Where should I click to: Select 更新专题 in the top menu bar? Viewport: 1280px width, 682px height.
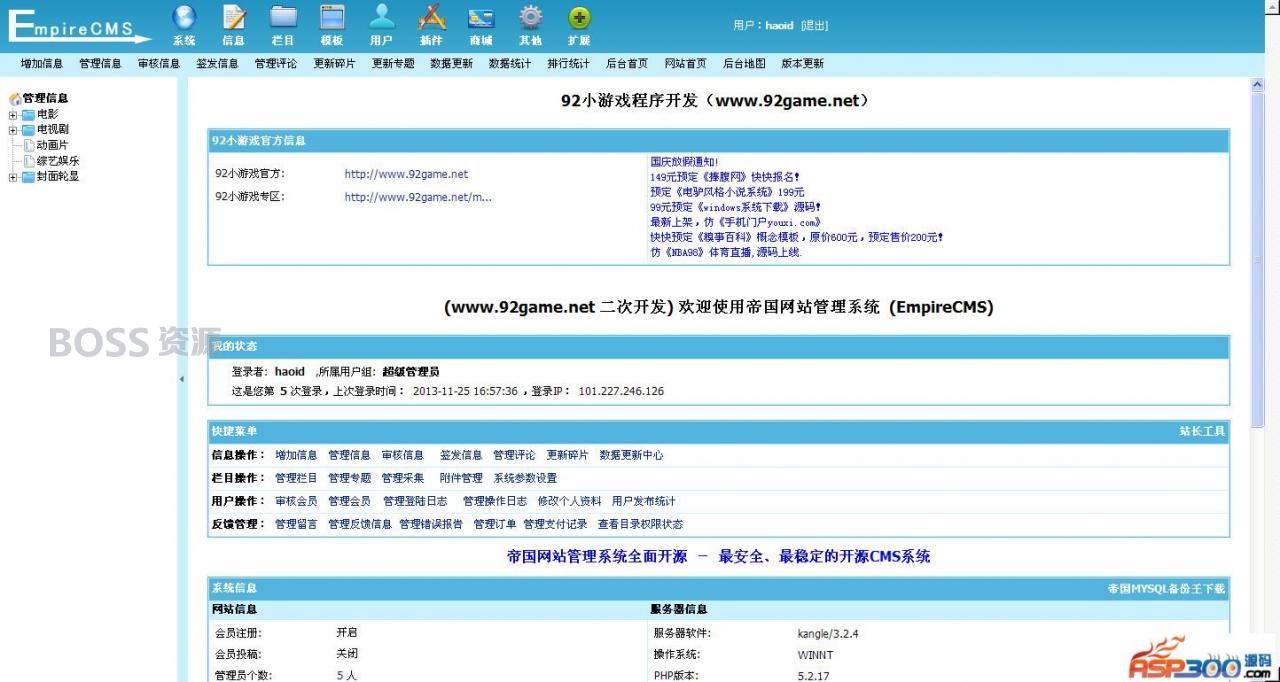(393, 63)
